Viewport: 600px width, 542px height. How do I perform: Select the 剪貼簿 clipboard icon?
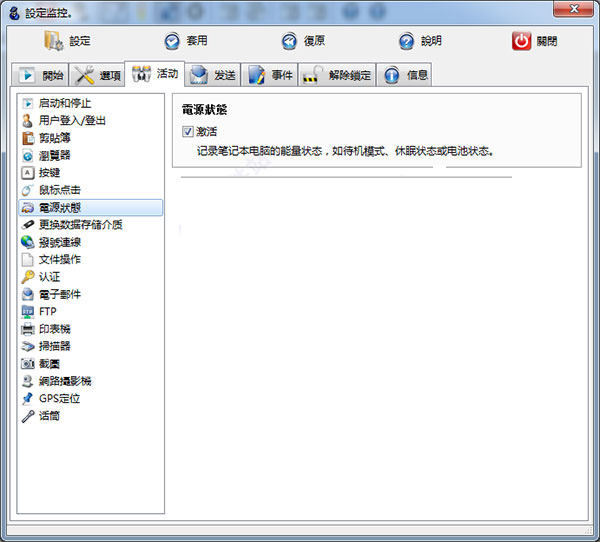click(28, 138)
